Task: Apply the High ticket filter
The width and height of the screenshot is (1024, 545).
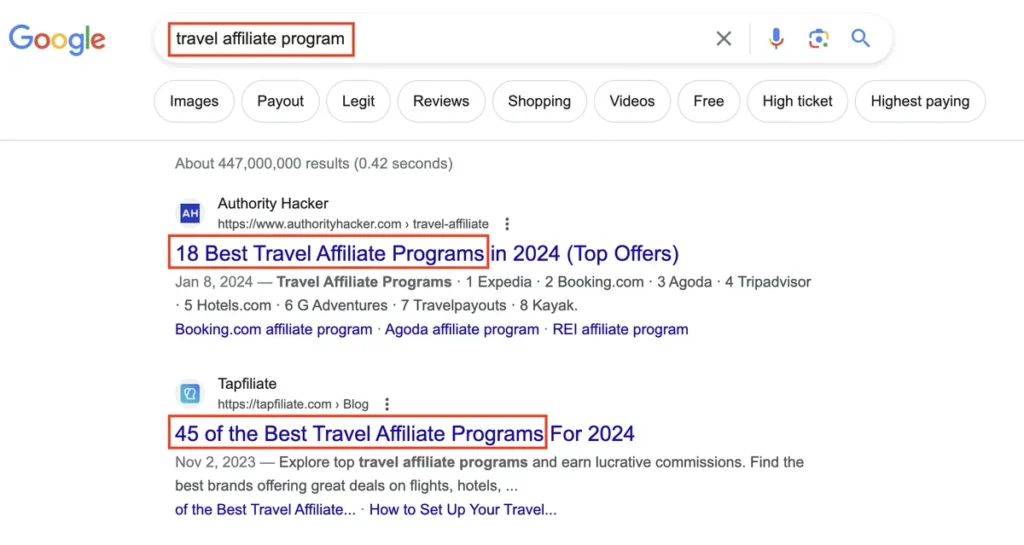Action: [797, 101]
